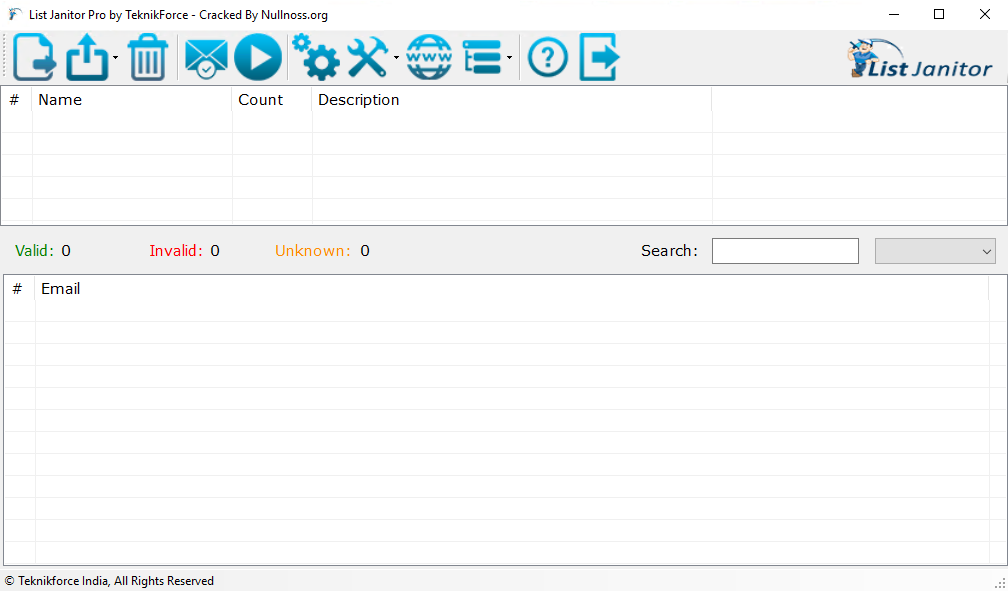Start processing with the play button
The height and width of the screenshot is (591, 1008).
(x=258, y=57)
